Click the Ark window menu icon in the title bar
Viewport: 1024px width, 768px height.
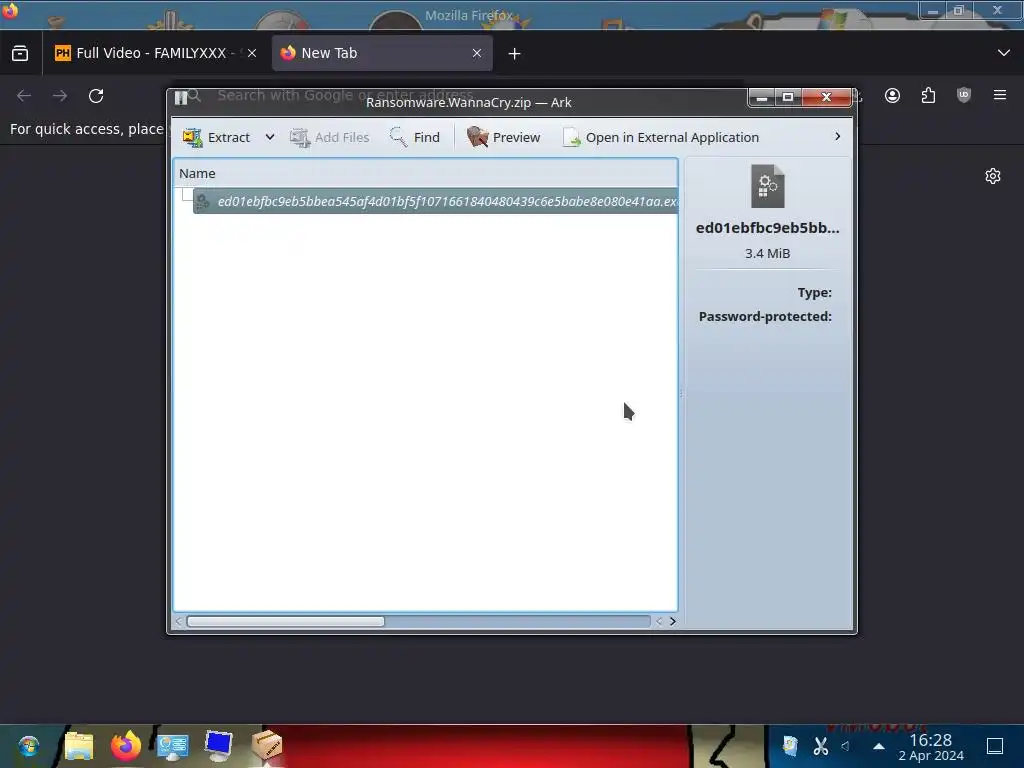pyautogui.click(x=181, y=98)
